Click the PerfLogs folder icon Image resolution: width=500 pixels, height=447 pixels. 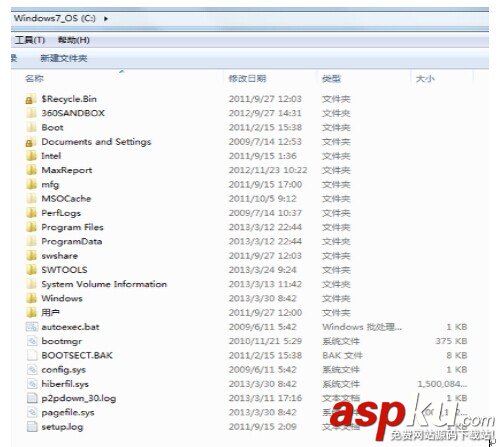(31, 213)
